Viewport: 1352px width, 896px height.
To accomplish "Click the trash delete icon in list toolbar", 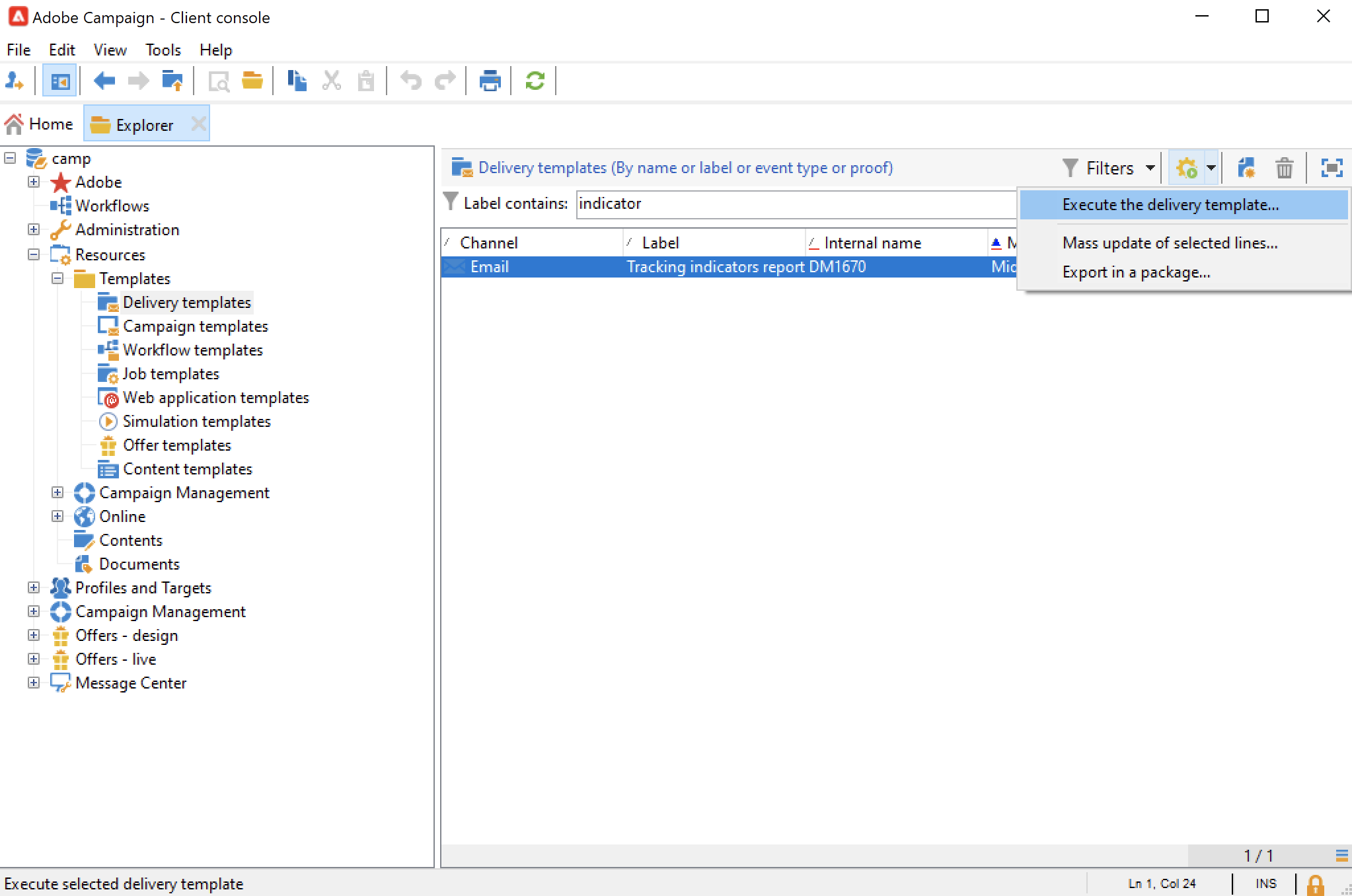I will click(1284, 168).
